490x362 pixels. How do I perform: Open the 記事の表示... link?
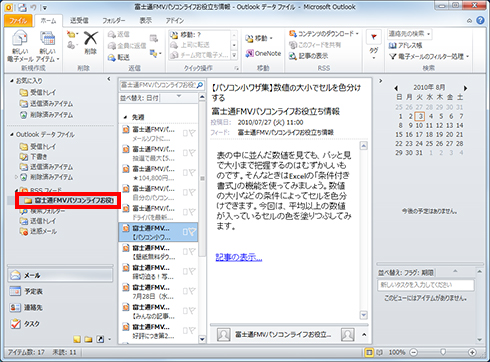(239, 257)
